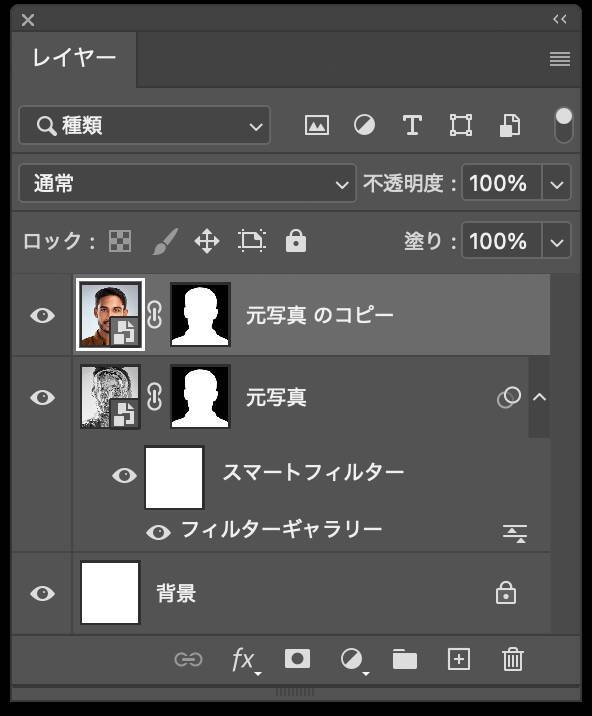Select the 元写真 layer name
The image size is (592, 716).
(276, 397)
